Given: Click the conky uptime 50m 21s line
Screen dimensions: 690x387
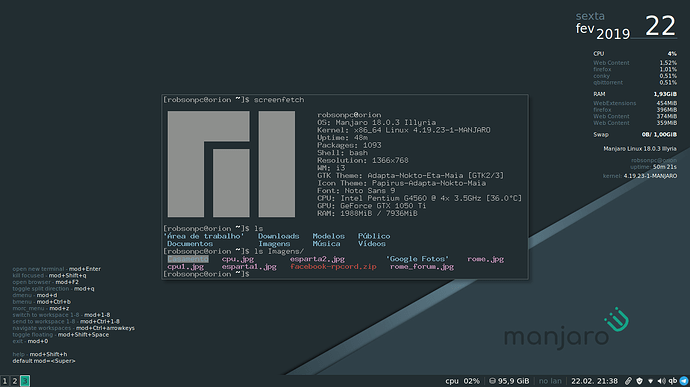Looking at the screenshot, I should [653, 167].
